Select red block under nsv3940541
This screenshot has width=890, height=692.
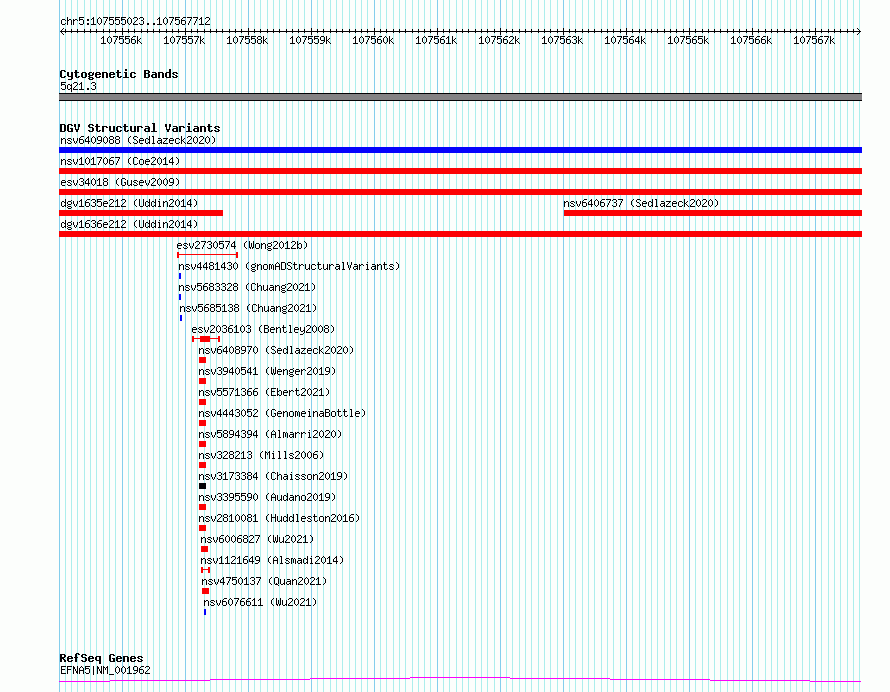coord(203,381)
